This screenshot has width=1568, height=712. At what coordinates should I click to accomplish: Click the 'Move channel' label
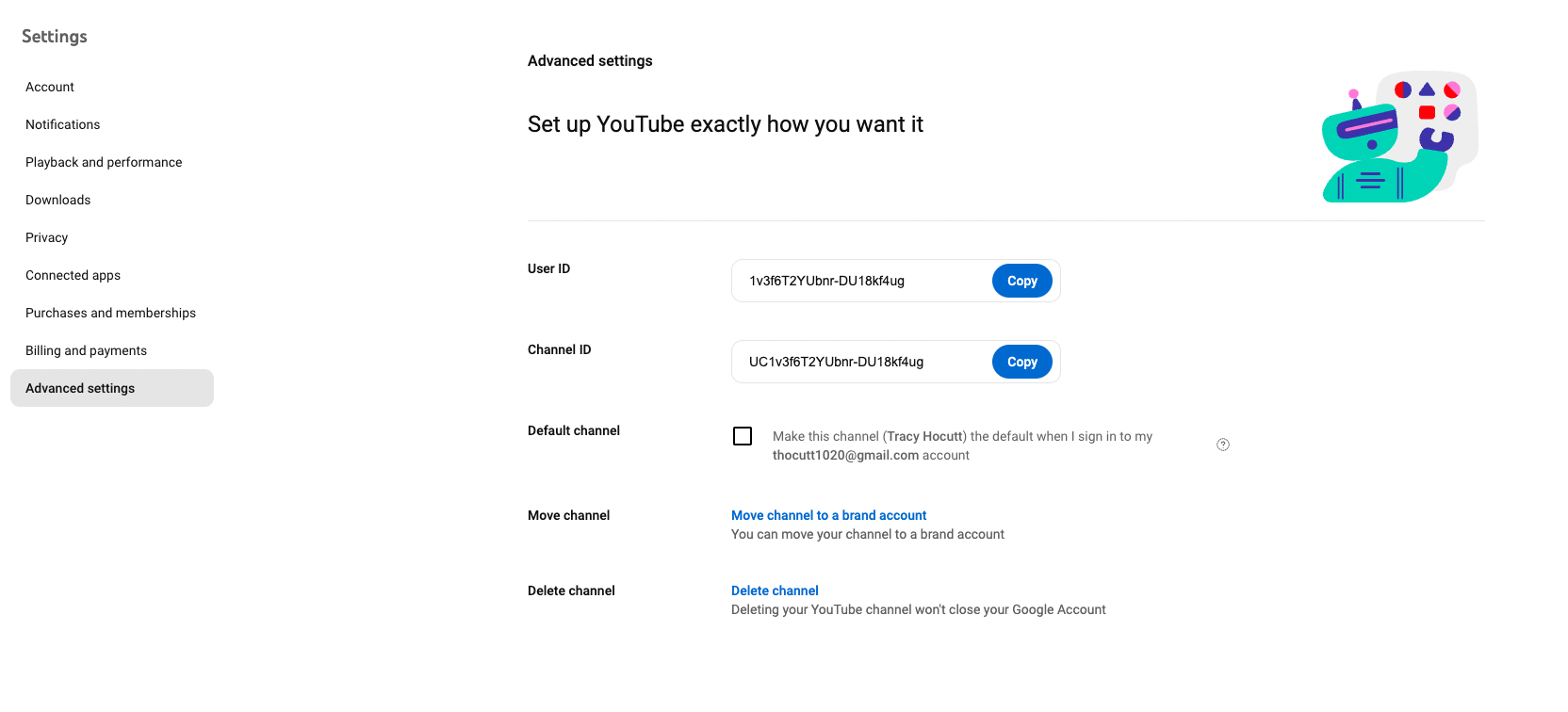pos(569,515)
